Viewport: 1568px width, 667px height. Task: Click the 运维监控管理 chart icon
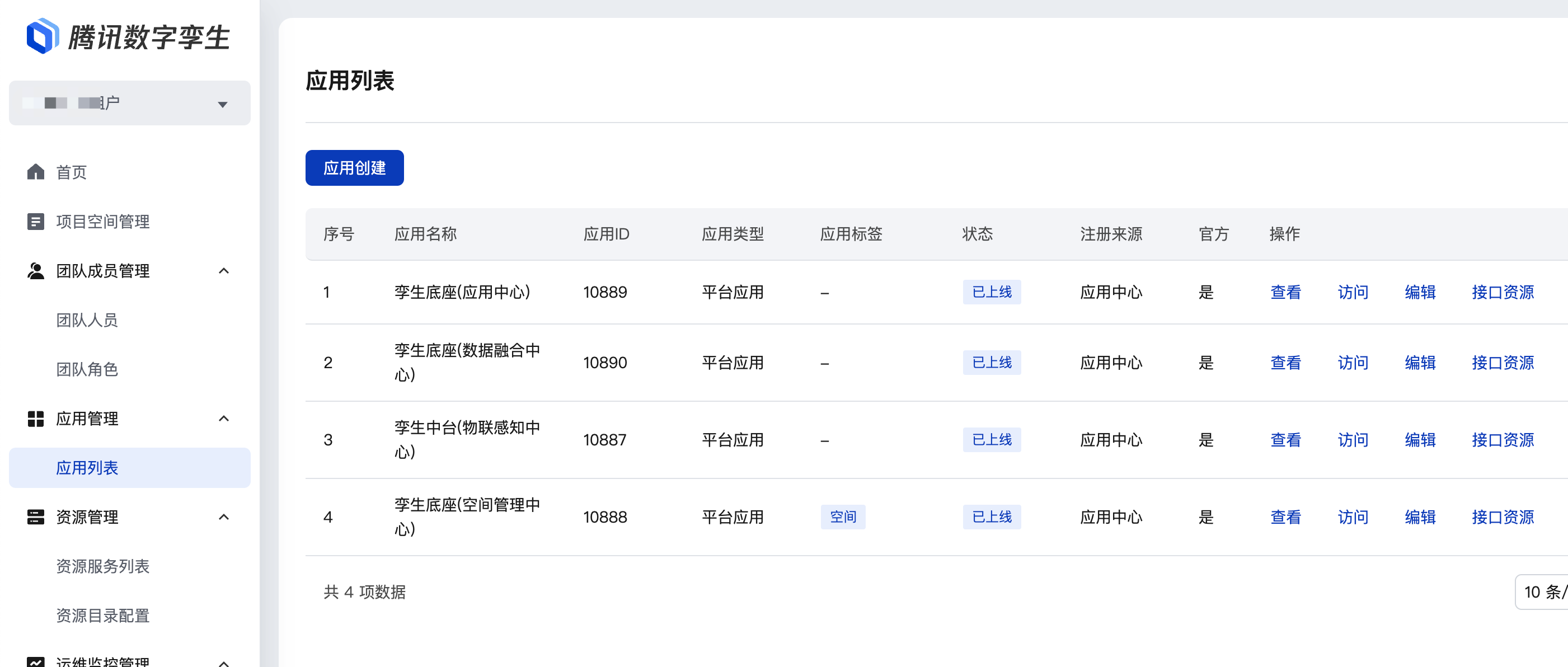(36, 662)
